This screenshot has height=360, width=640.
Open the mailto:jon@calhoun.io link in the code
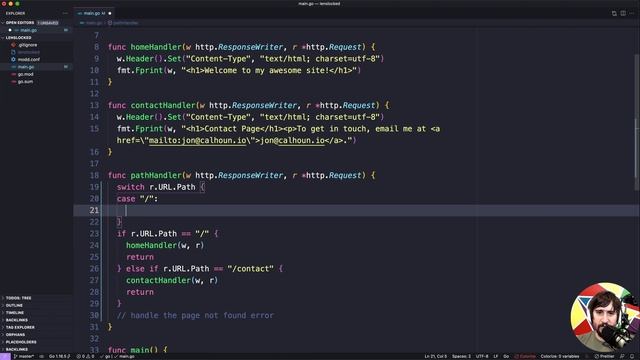[x=198, y=141]
